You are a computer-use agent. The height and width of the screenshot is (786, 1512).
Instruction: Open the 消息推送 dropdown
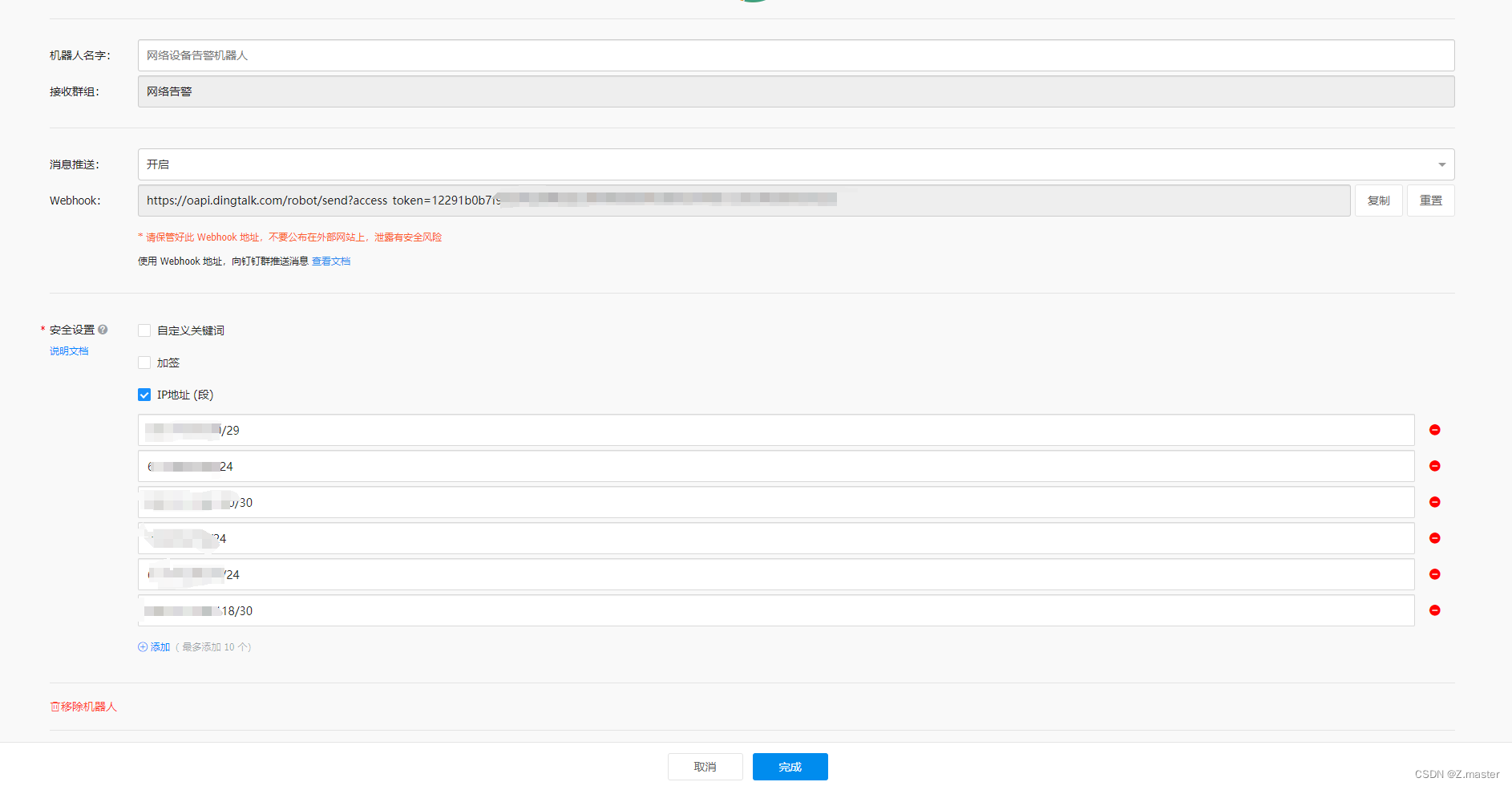[796, 164]
